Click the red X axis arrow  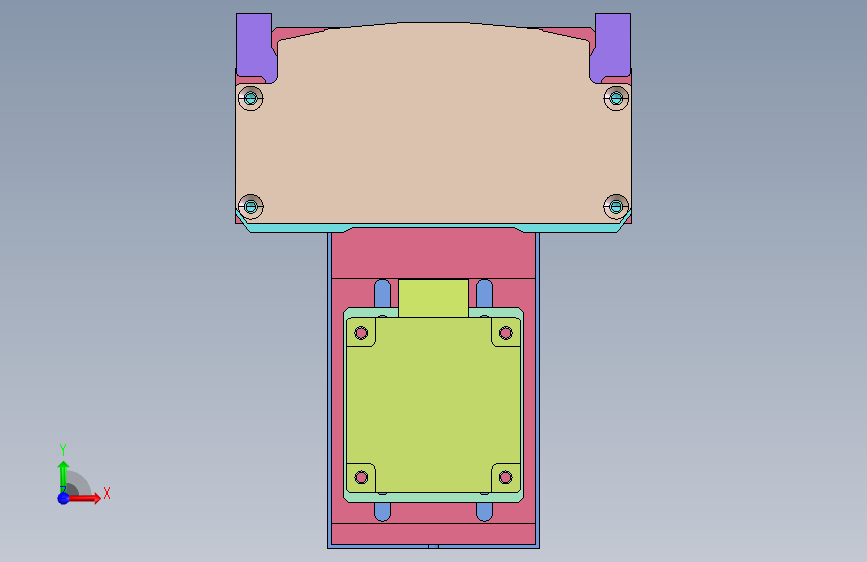(84, 498)
